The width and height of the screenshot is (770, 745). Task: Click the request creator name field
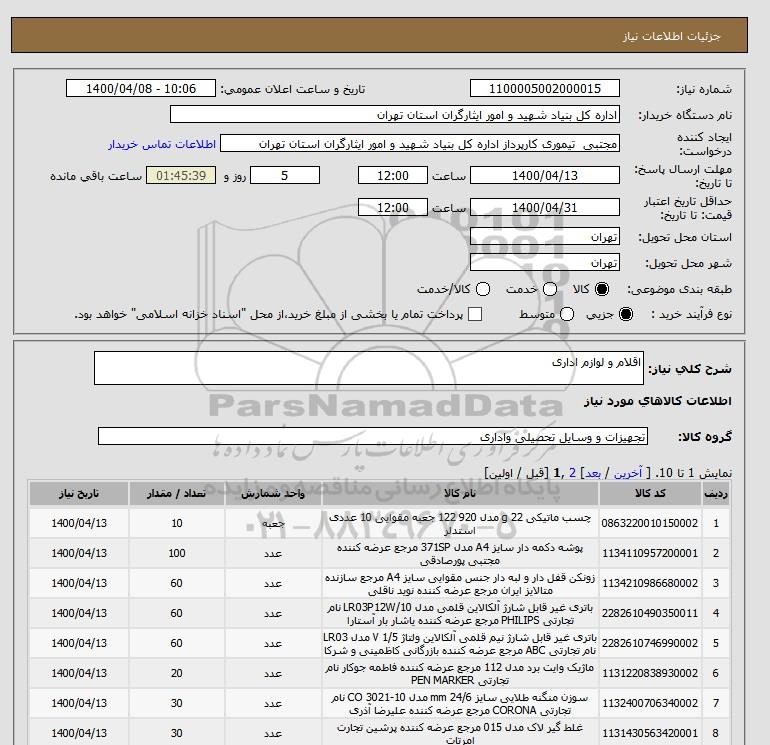420,144
